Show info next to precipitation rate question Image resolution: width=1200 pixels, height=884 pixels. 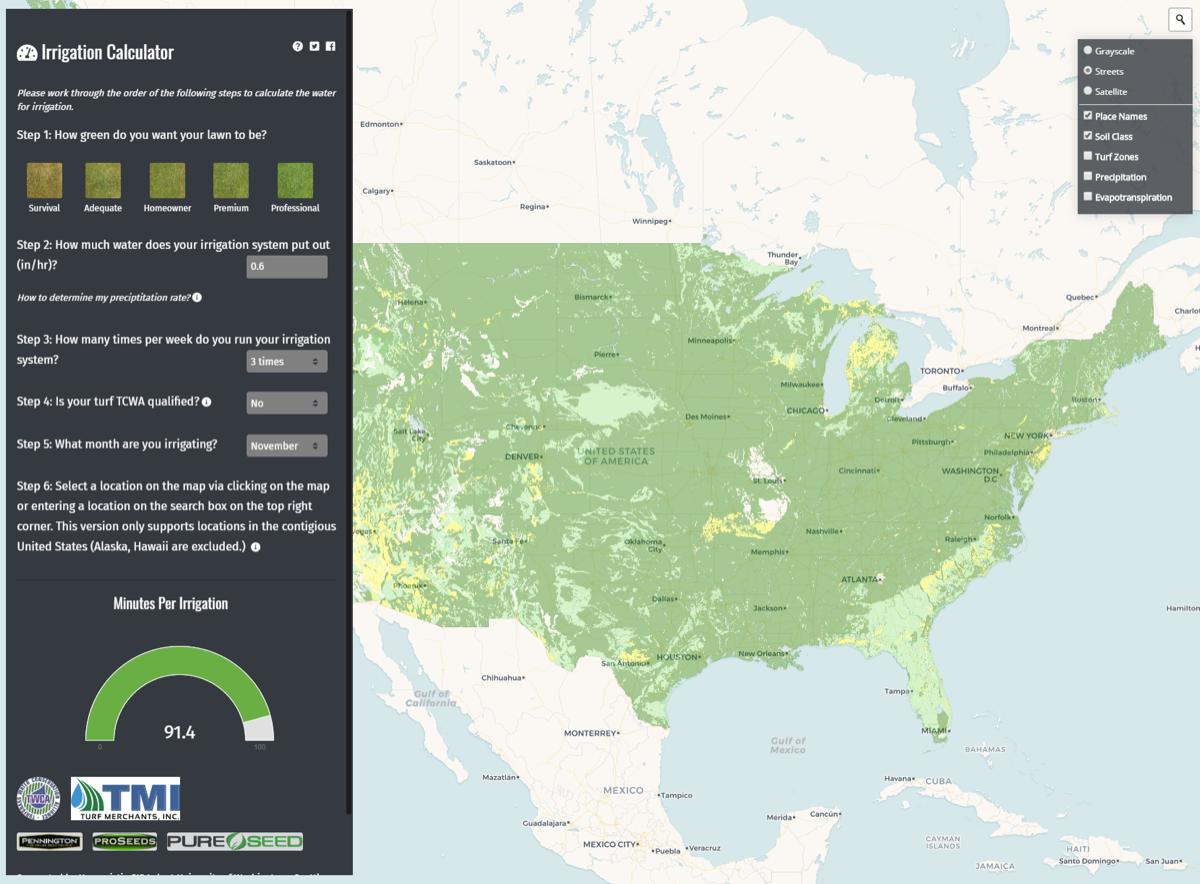coord(197,298)
